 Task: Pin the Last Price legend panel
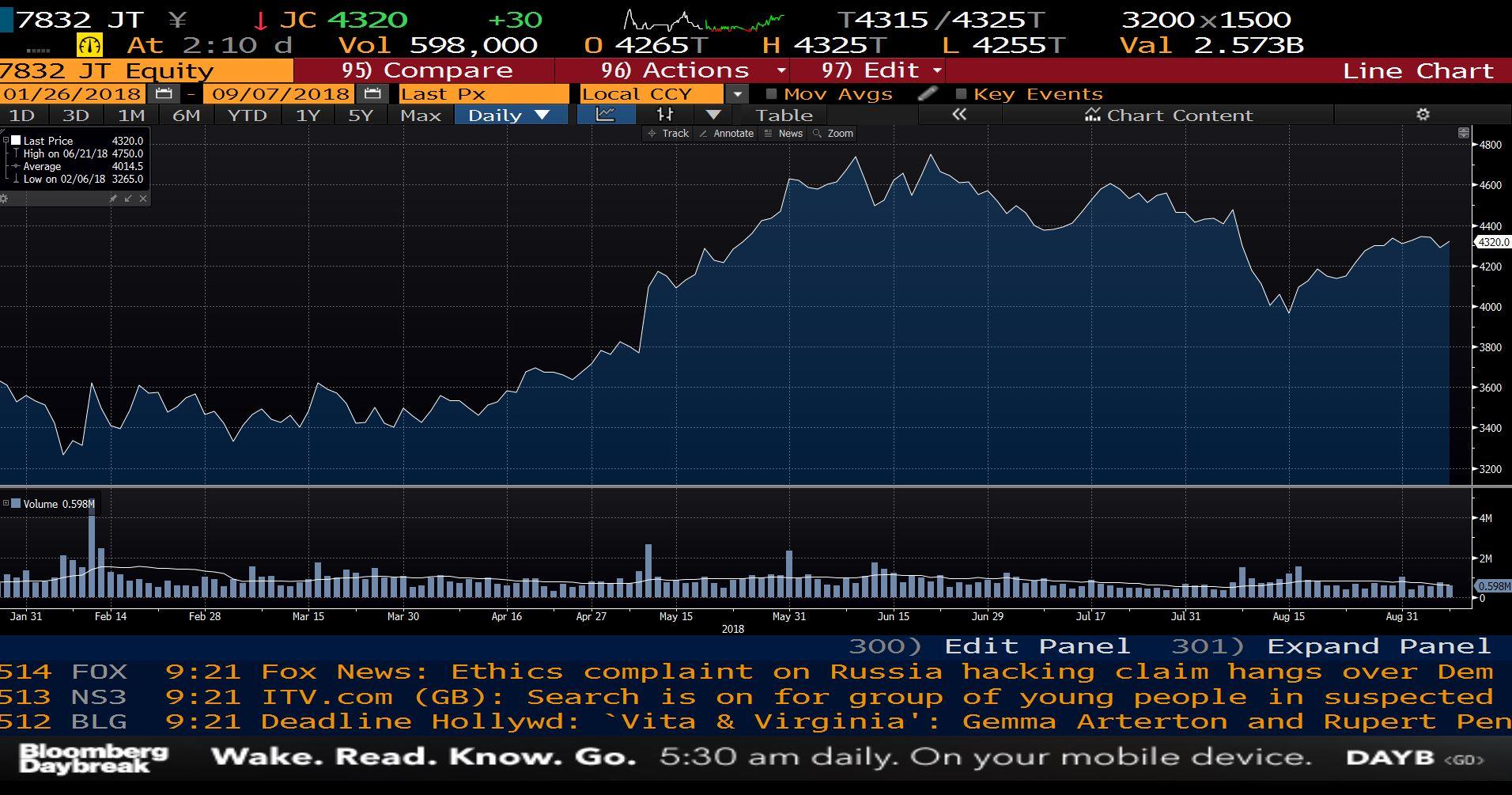point(113,199)
